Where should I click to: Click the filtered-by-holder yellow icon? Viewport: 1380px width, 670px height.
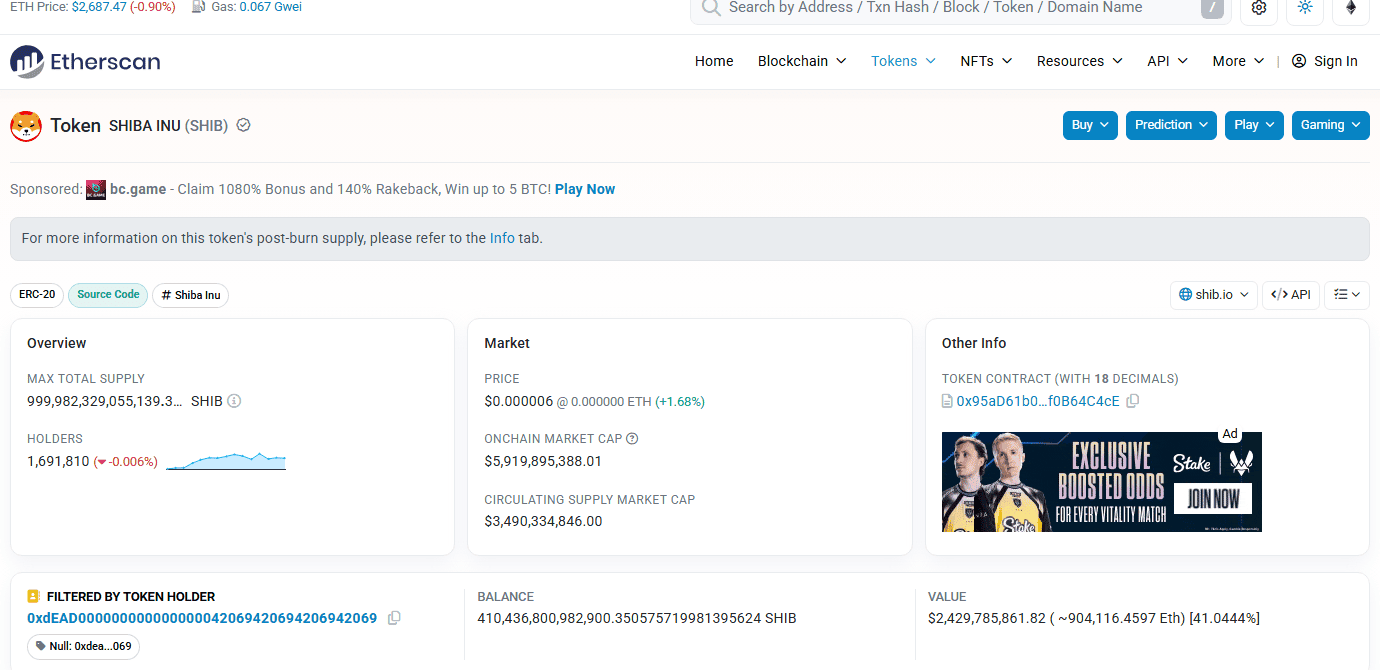tap(33, 596)
